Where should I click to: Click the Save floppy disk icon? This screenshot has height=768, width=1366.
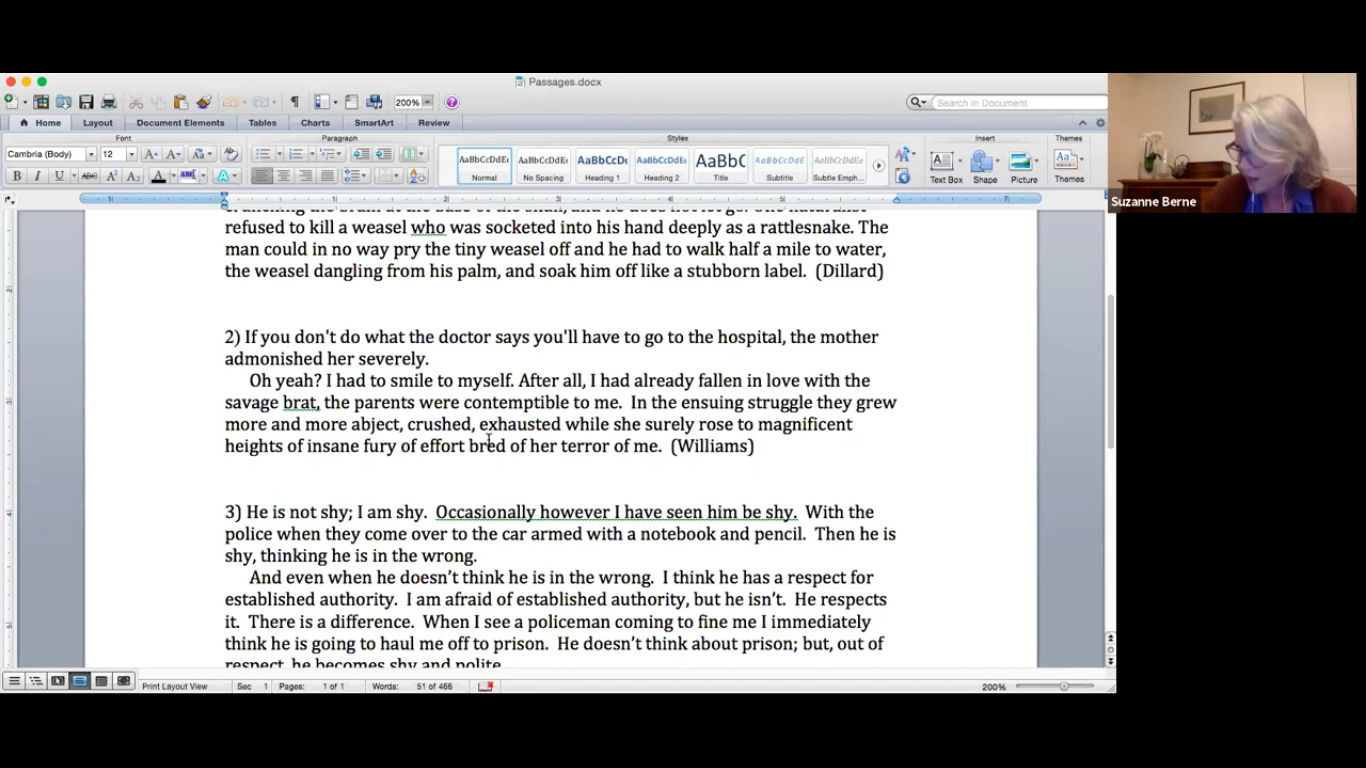(x=86, y=102)
